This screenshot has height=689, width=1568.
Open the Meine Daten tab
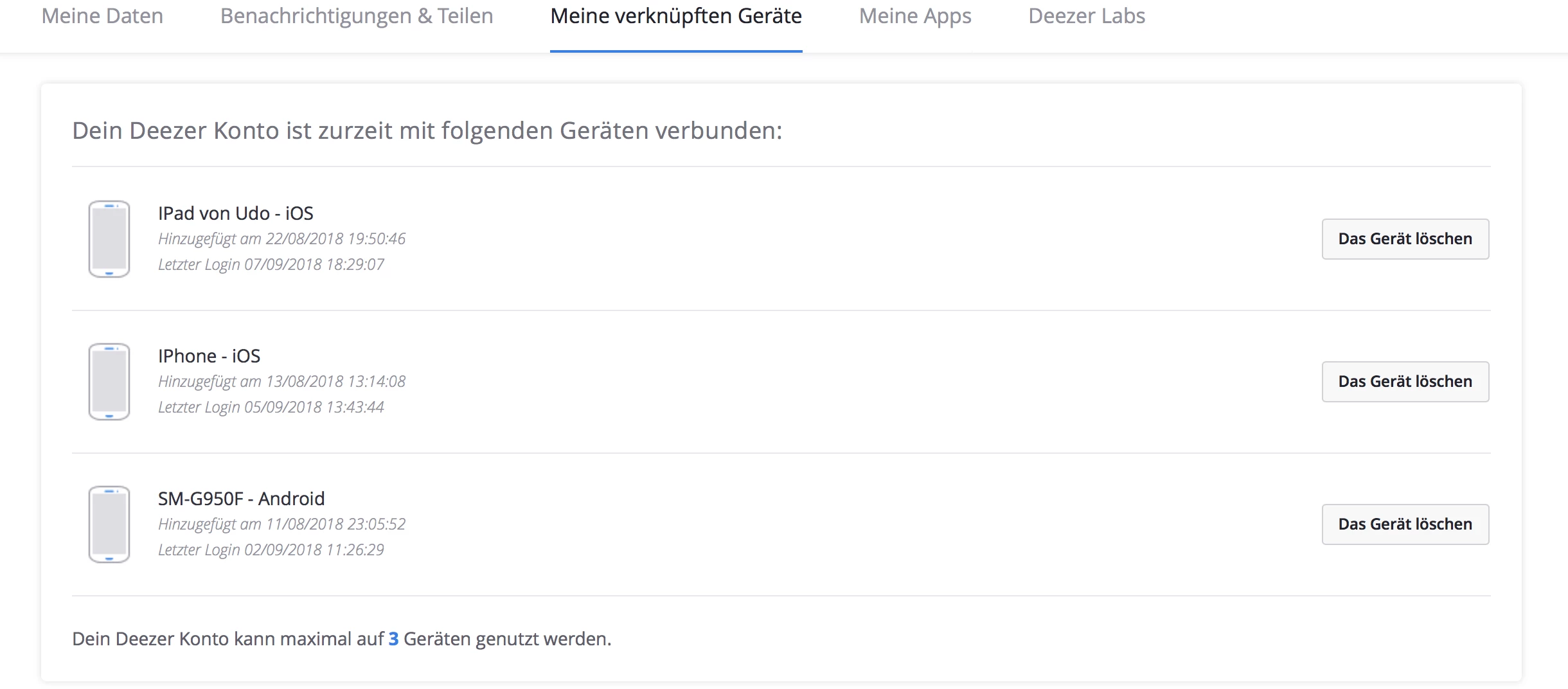[x=102, y=16]
